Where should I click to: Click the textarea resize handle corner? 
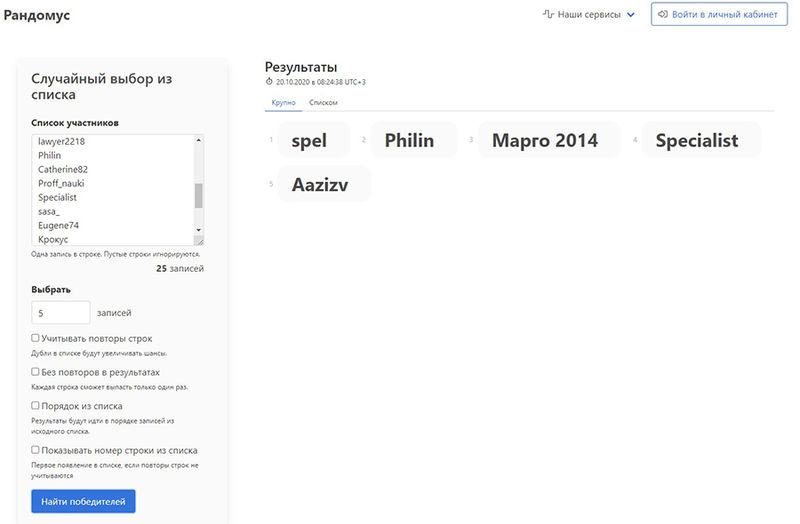198,240
